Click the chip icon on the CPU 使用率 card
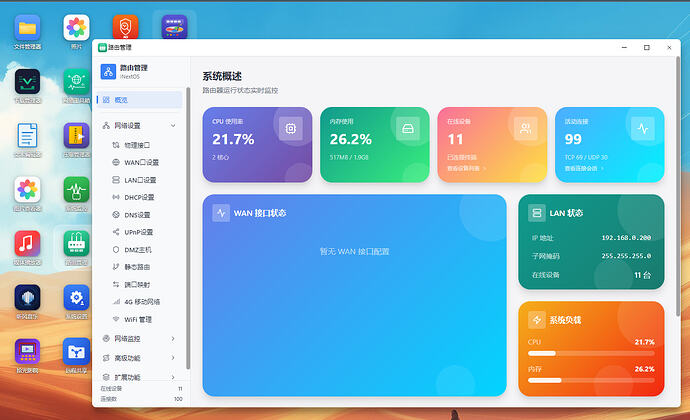This screenshot has height=420, width=690. point(290,129)
